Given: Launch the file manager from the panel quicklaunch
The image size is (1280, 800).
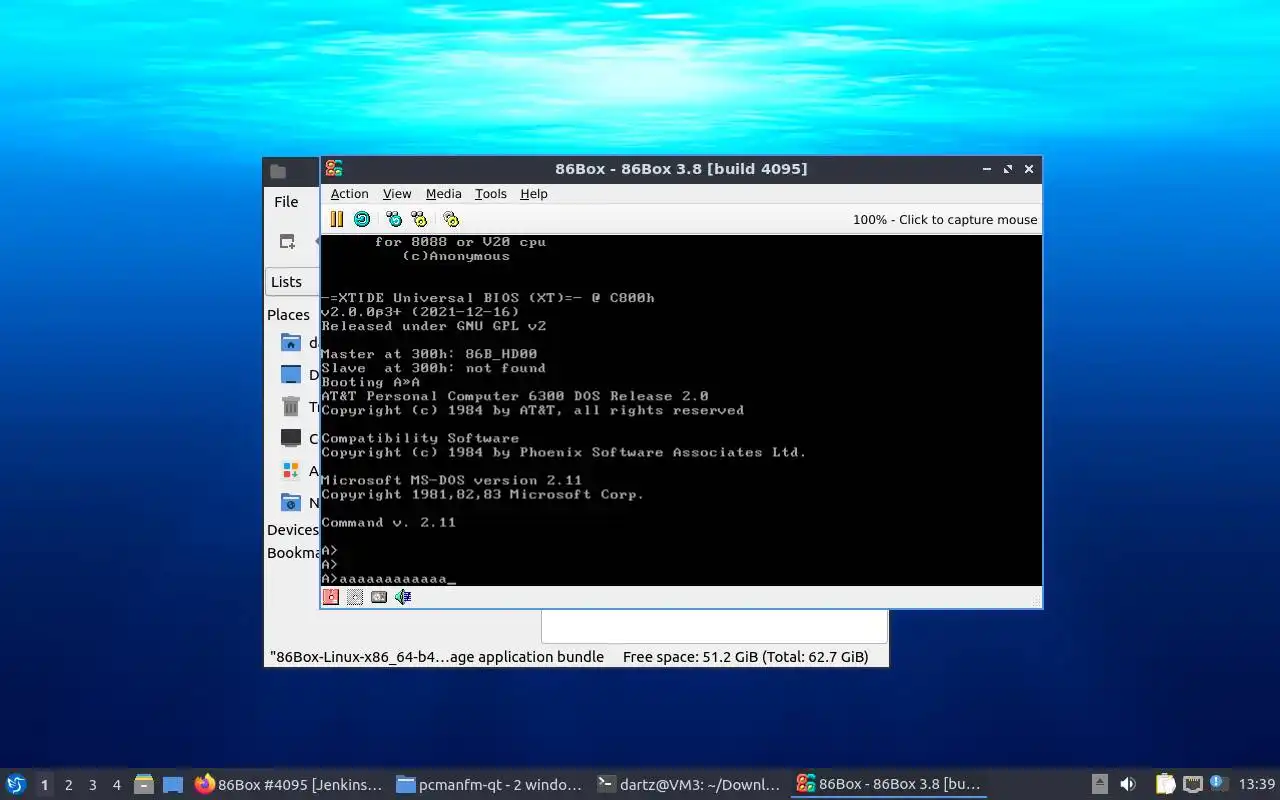Looking at the screenshot, I should [144, 785].
